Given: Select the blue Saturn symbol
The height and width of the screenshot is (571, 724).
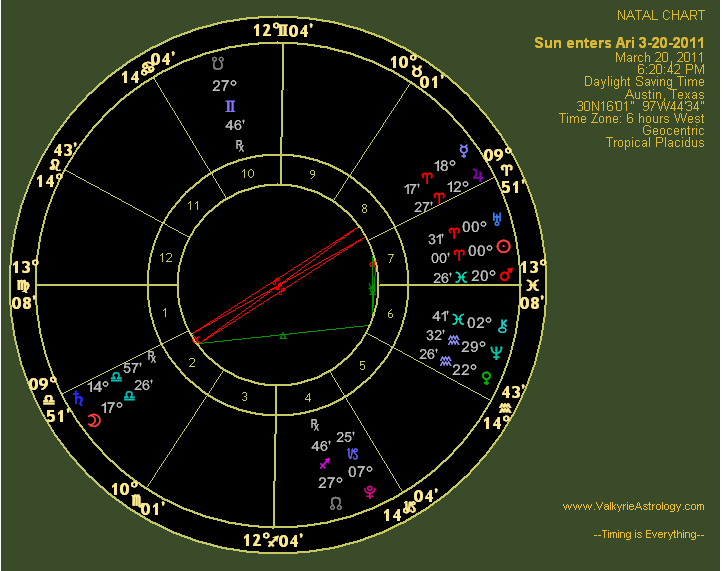Looking at the screenshot, I should 78,398.
